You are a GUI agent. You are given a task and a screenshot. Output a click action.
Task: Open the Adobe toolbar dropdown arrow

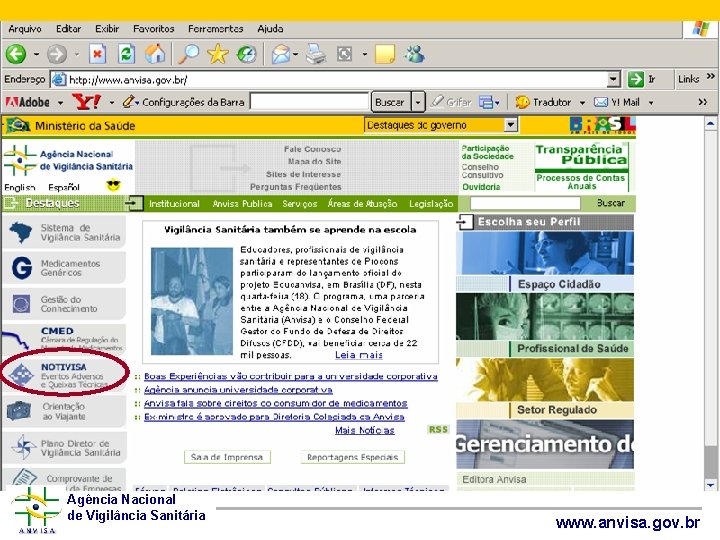60,102
